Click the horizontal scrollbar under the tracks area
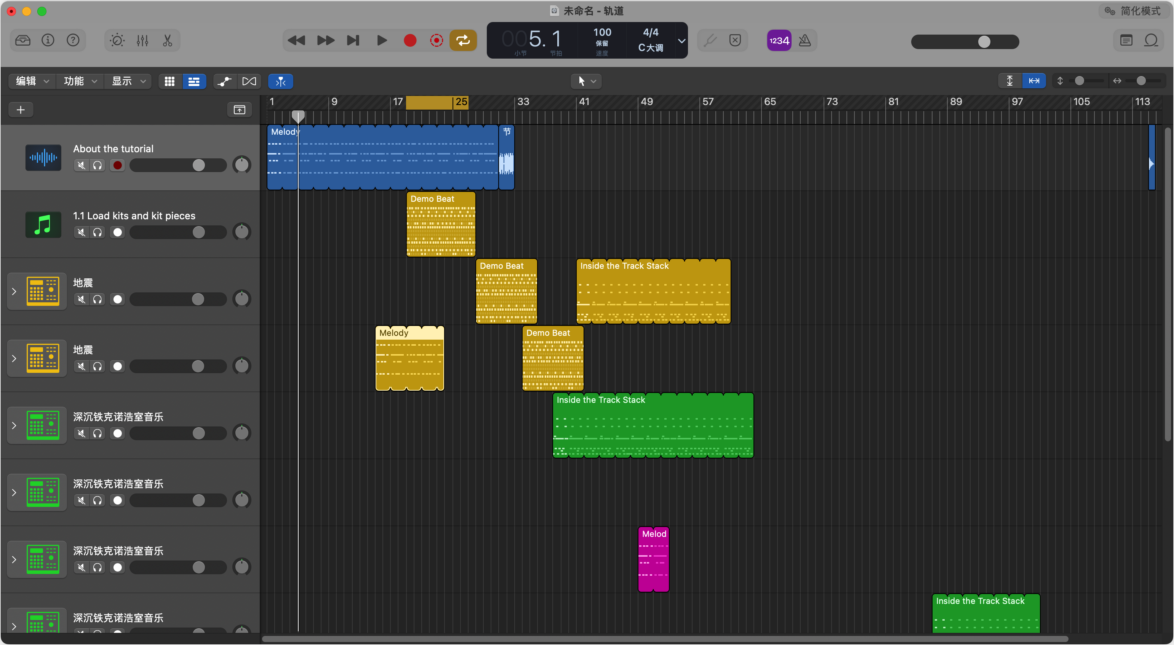This screenshot has height=645, width=1174. pos(665,639)
